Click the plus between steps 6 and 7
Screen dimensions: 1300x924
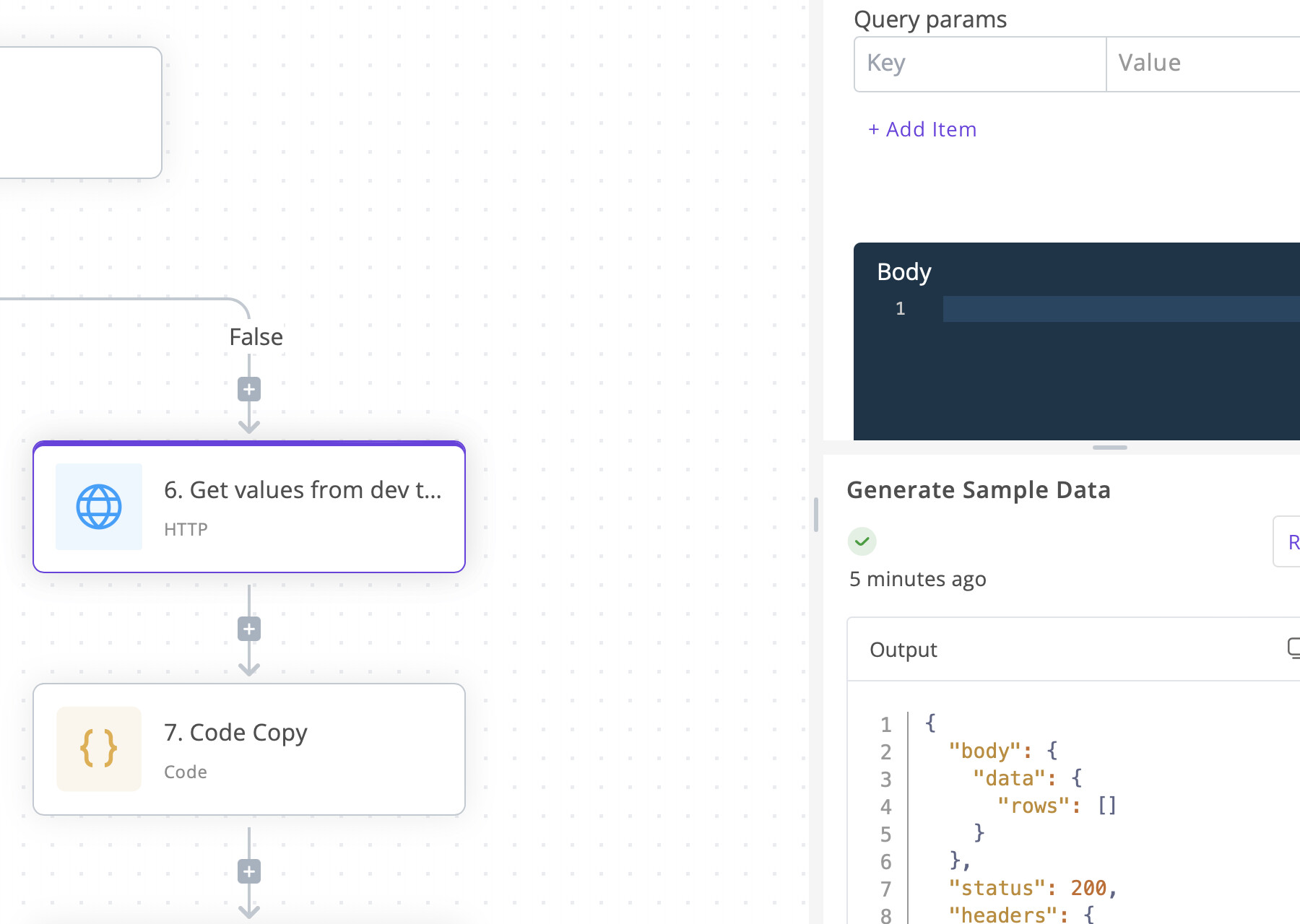point(249,629)
